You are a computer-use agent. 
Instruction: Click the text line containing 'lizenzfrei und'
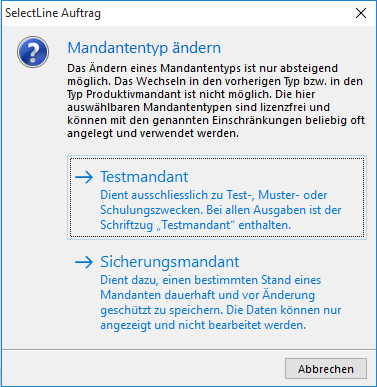198,107
